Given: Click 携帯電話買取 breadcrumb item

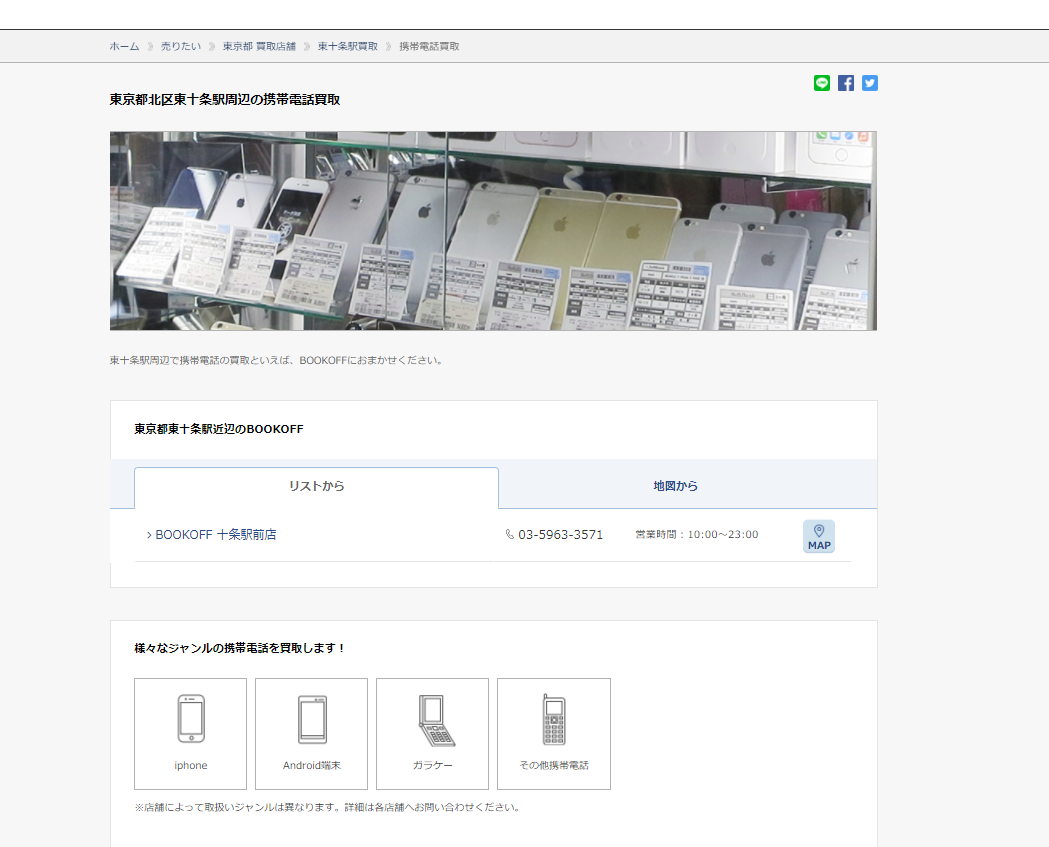Looking at the screenshot, I should pos(430,46).
